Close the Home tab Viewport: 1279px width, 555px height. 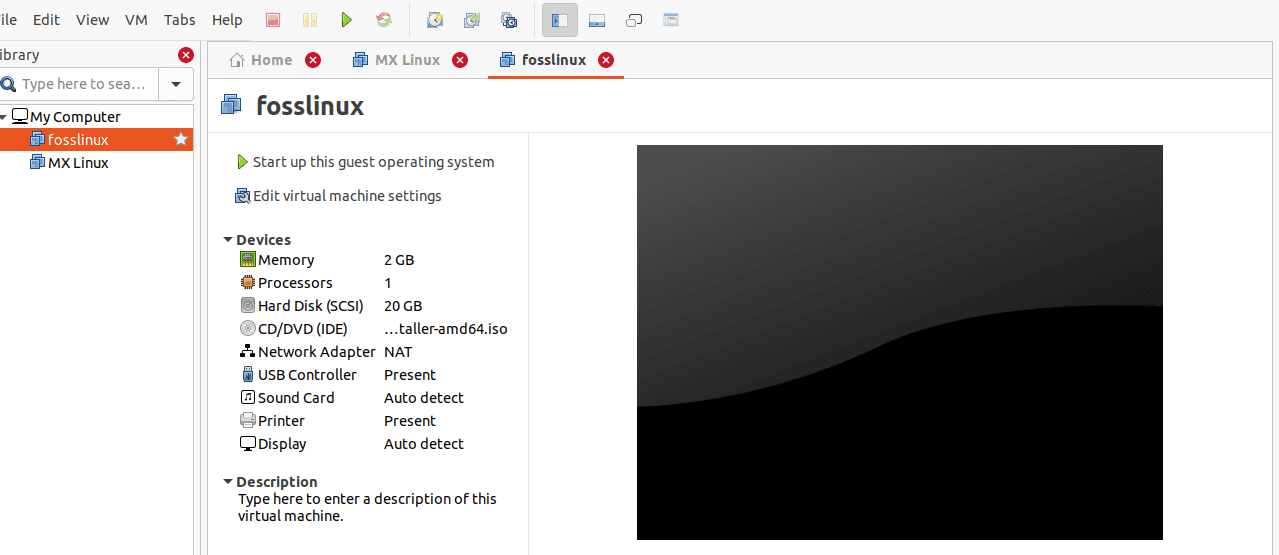pyautogui.click(x=313, y=60)
